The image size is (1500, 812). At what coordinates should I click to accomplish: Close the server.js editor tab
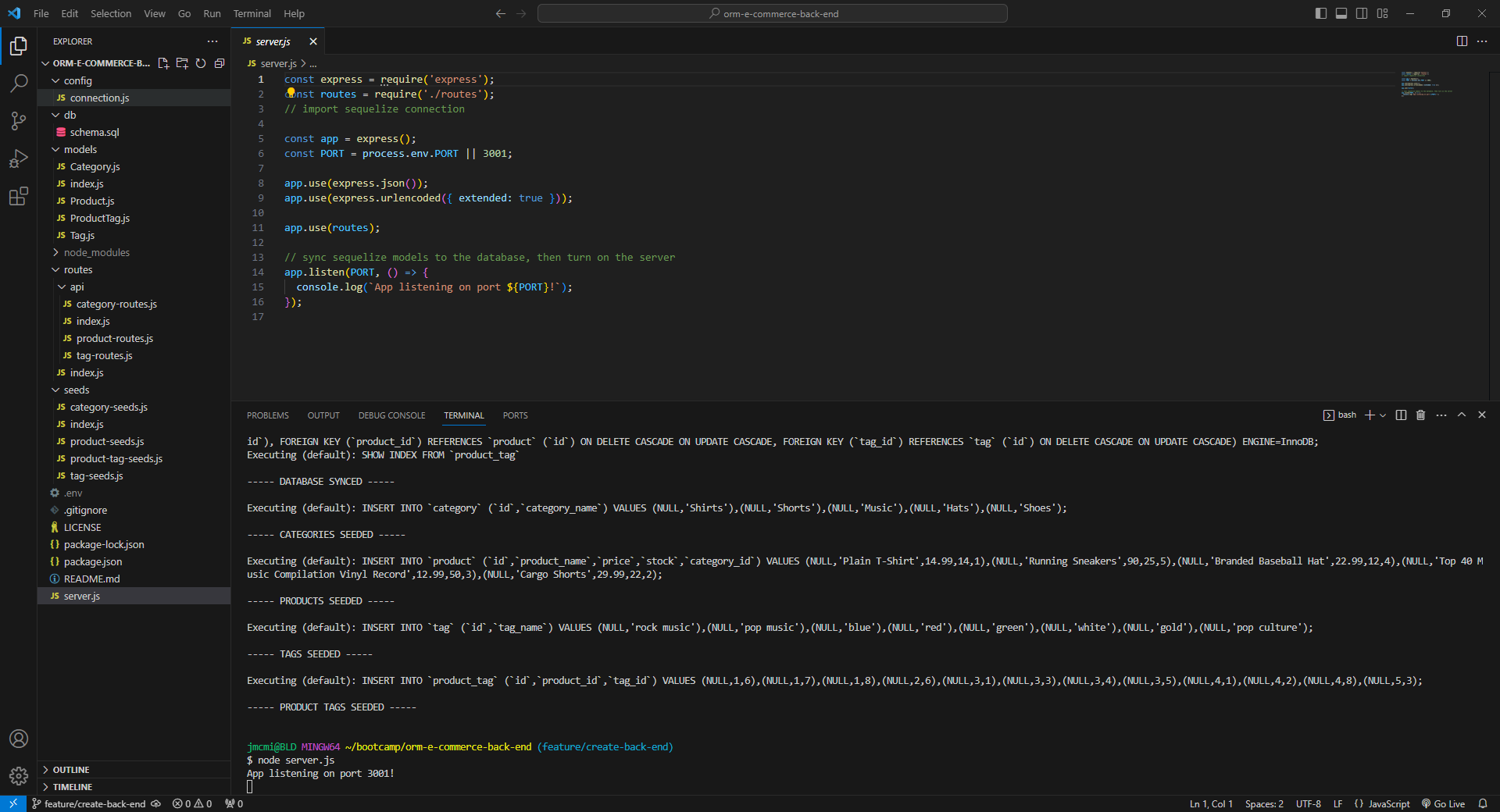pyautogui.click(x=313, y=41)
